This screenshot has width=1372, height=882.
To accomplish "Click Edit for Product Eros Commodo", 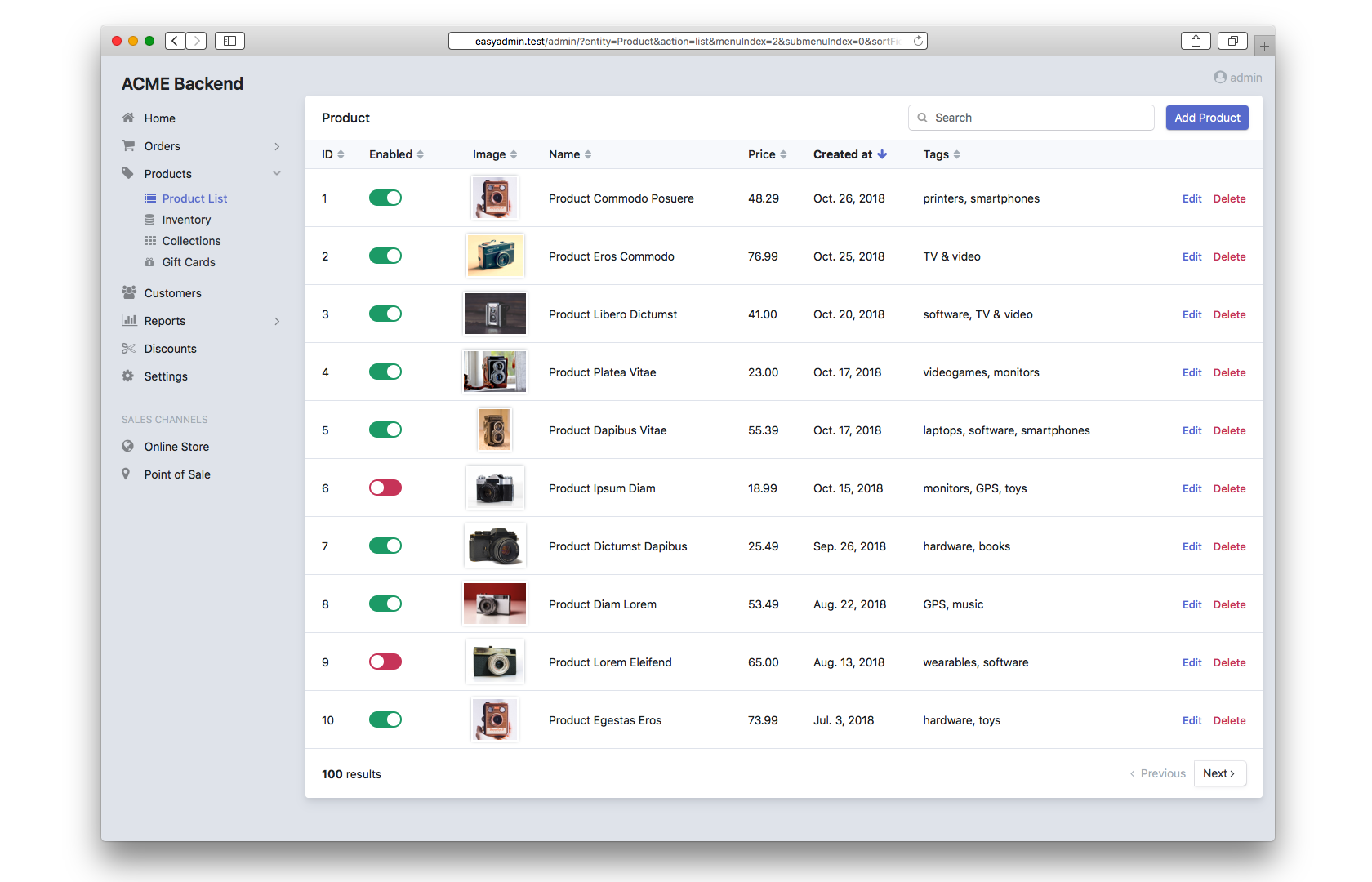I will [x=1192, y=256].
